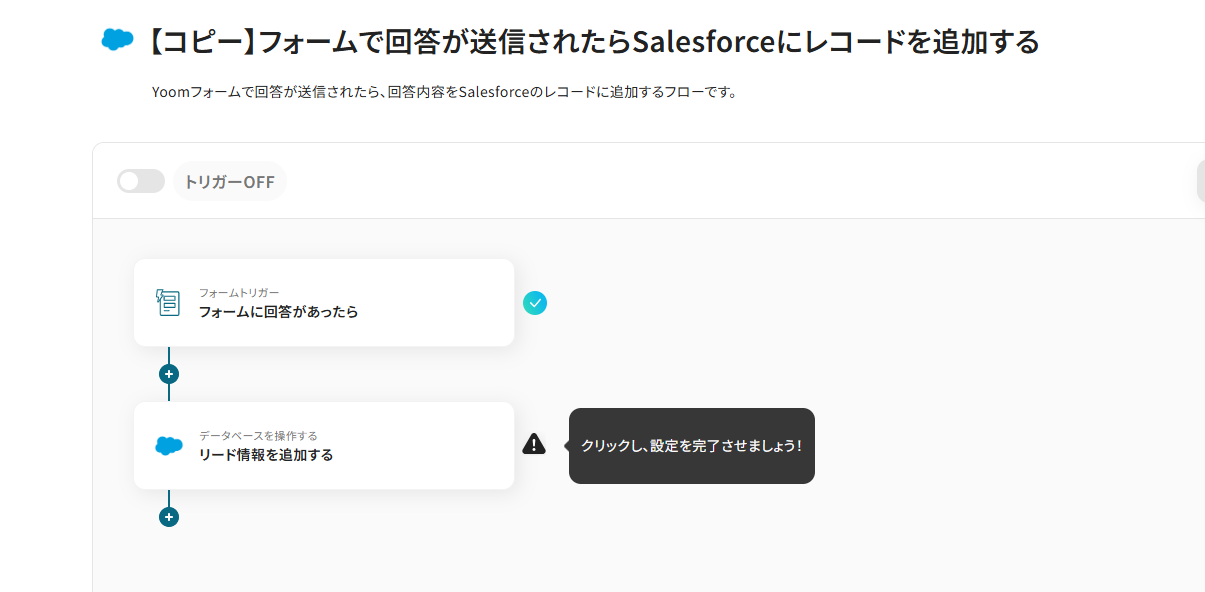Click the トリガーOFF status label
This screenshot has width=1205, height=592.
tap(229, 182)
